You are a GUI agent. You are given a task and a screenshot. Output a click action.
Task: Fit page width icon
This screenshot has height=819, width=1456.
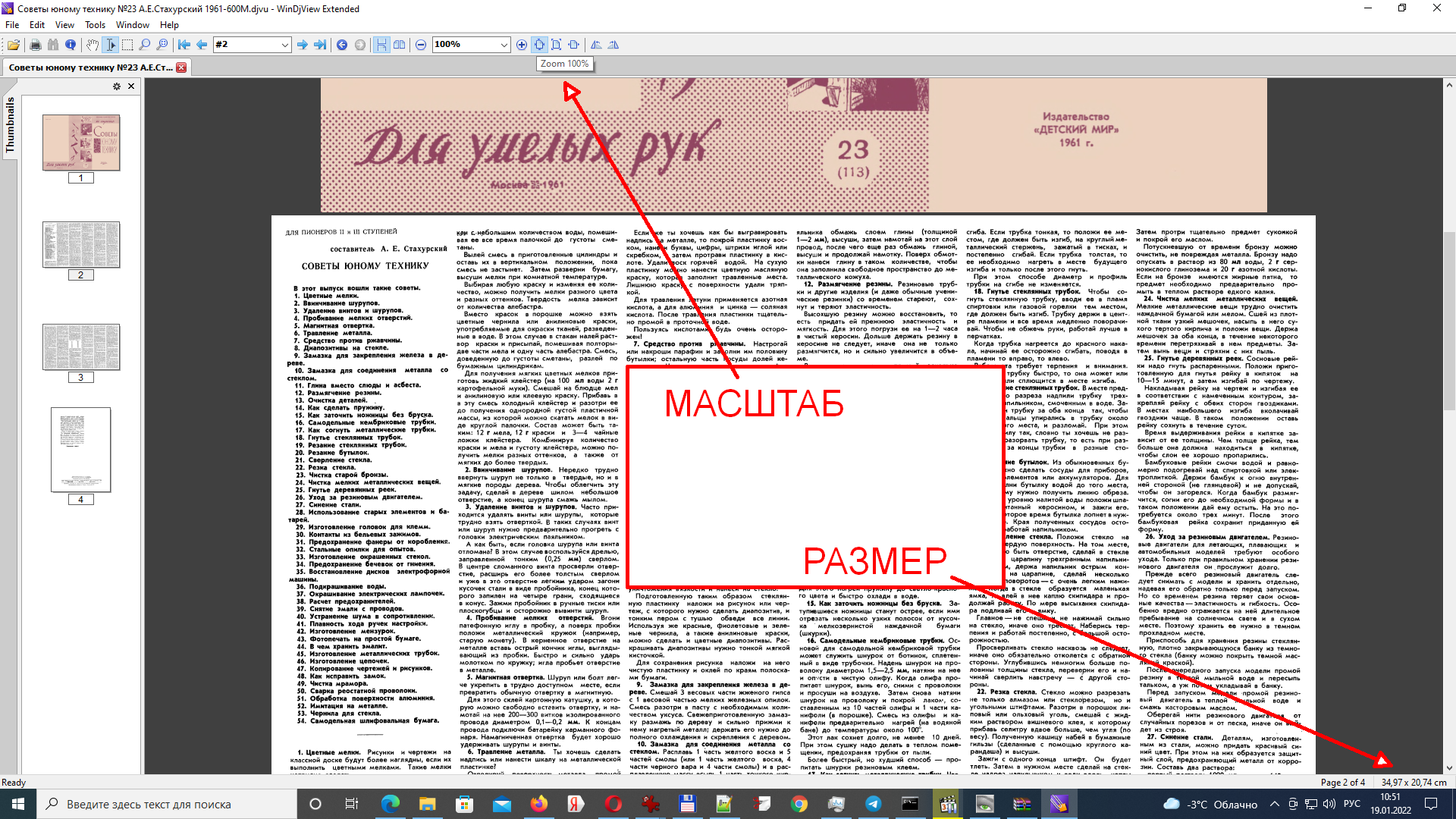pos(574,45)
